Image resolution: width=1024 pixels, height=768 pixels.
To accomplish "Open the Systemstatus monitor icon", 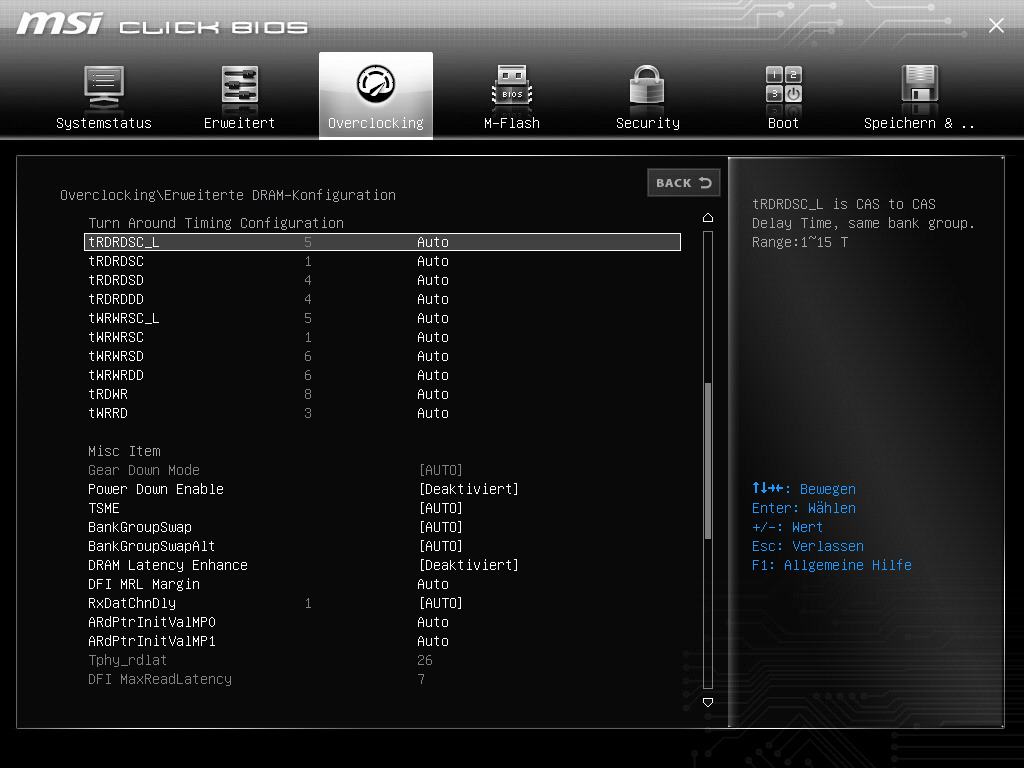I will 104,87.
